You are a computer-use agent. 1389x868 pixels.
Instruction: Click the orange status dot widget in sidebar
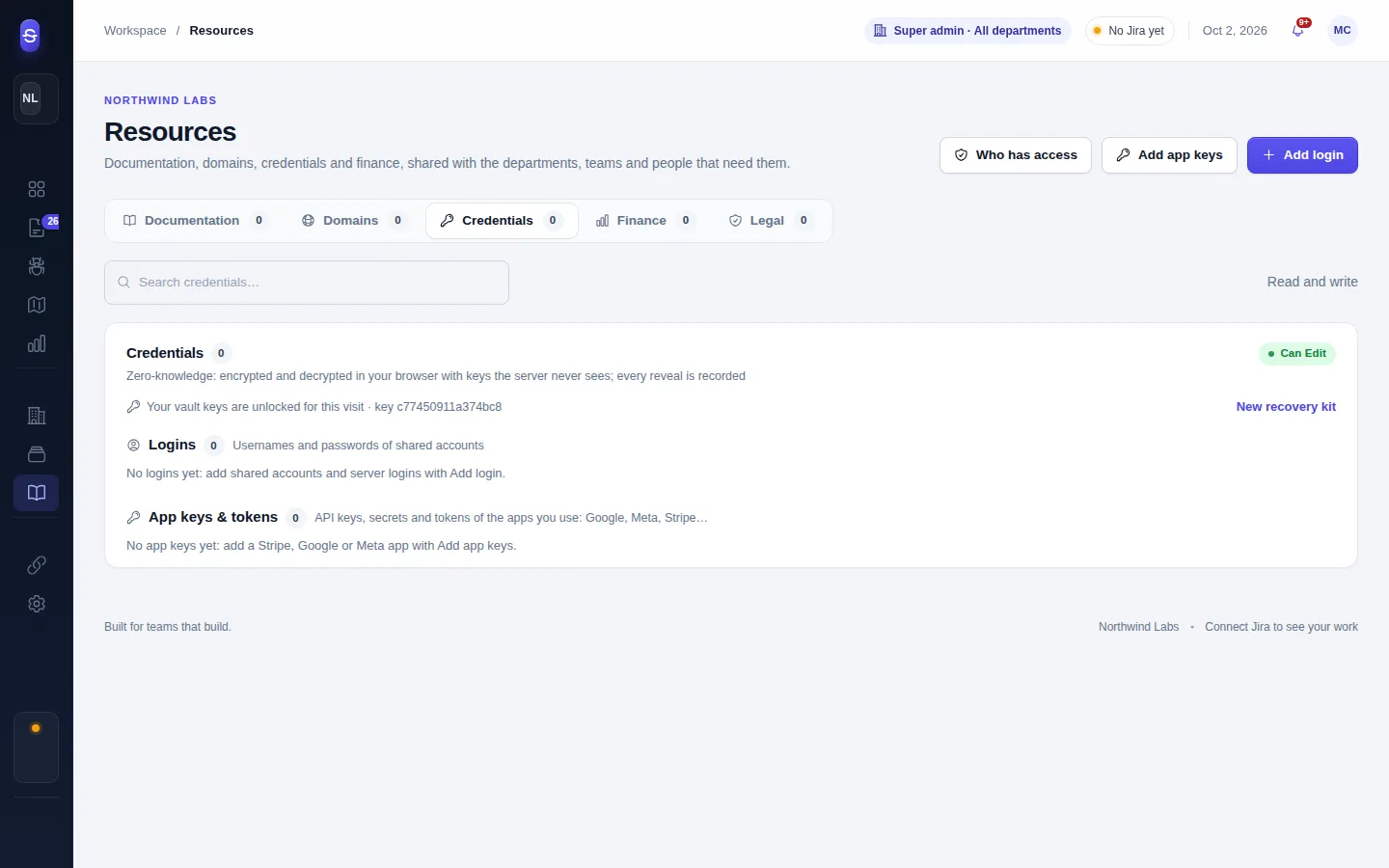click(x=36, y=747)
